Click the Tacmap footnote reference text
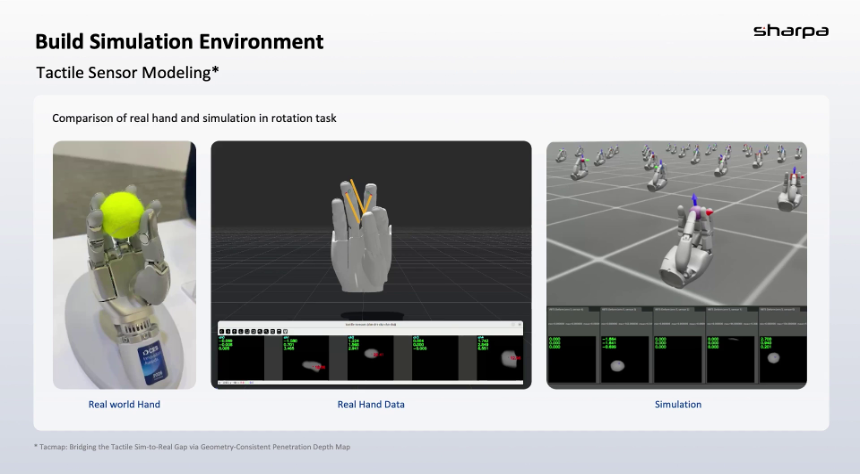860x474 pixels. (190, 447)
